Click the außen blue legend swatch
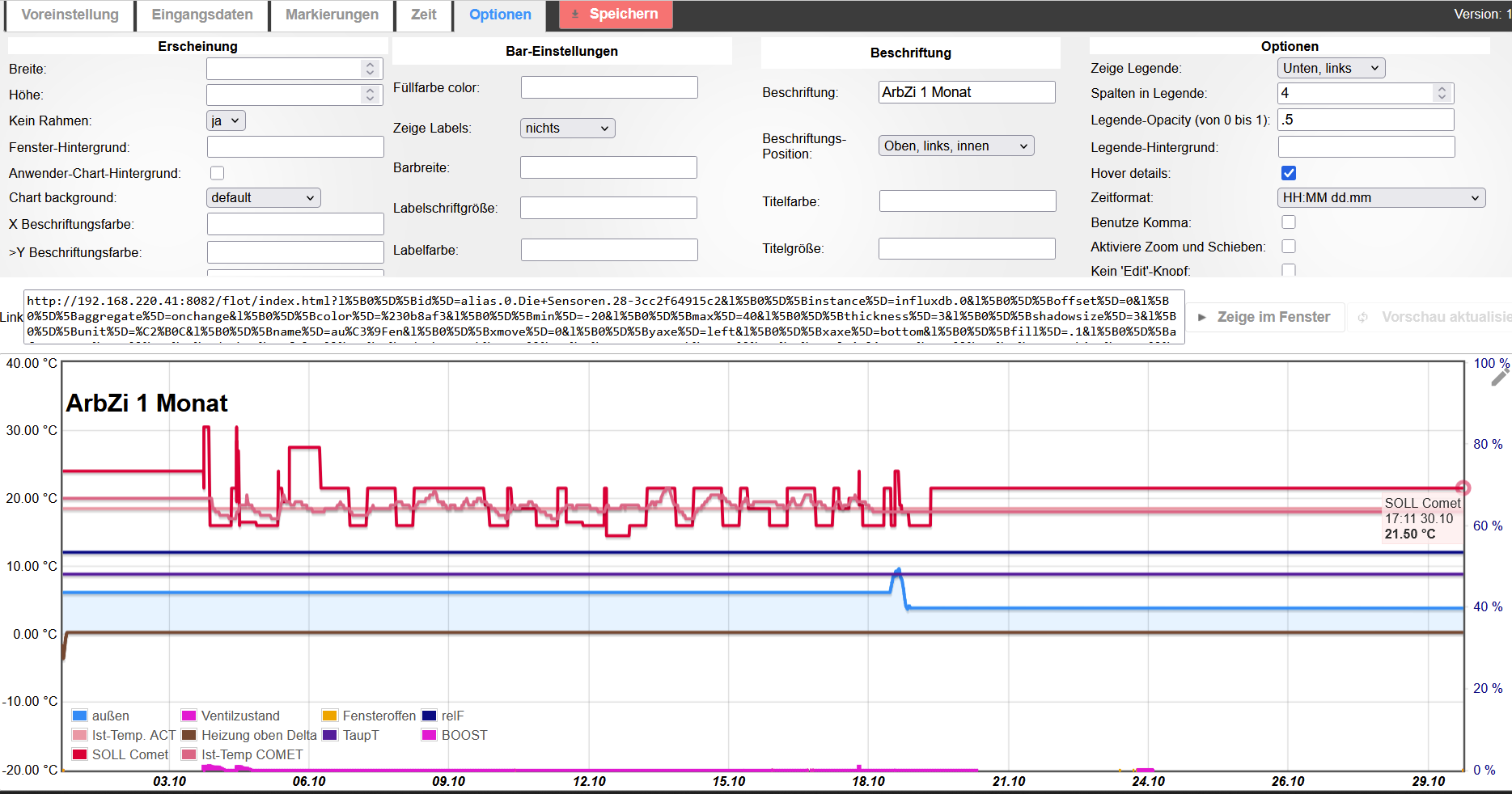This screenshot has height=794, width=1512. click(79, 716)
